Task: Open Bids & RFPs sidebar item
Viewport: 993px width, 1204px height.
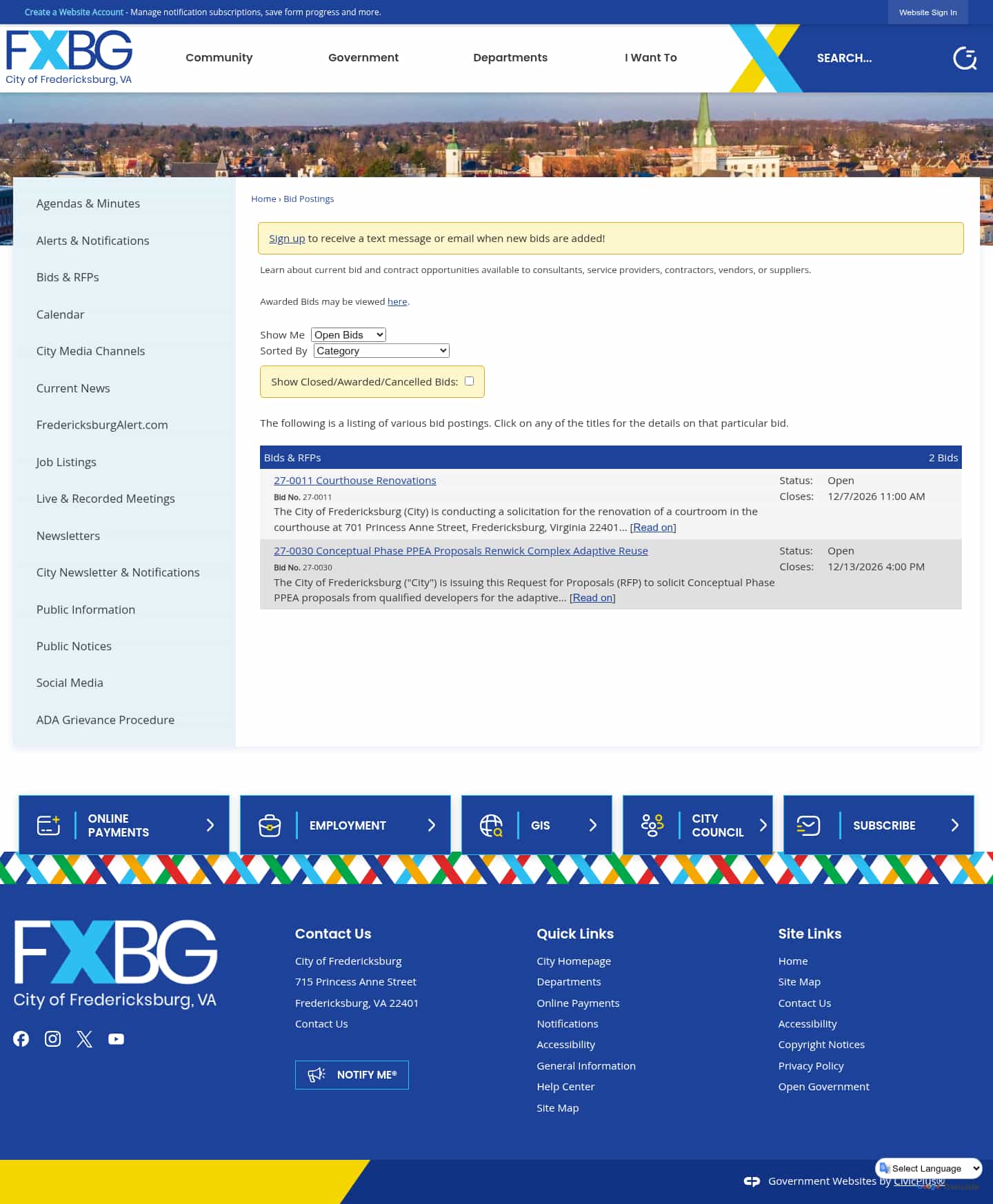Action: pyautogui.click(x=68, y=277)
